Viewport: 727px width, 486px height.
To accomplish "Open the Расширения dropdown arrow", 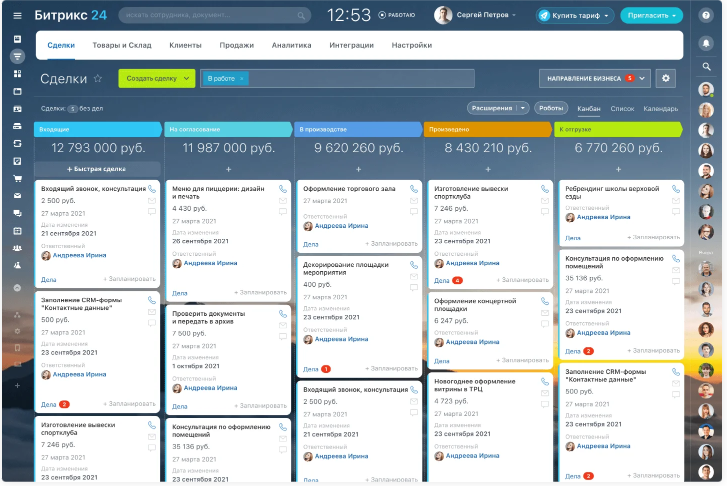I will (x=523, y=108).
